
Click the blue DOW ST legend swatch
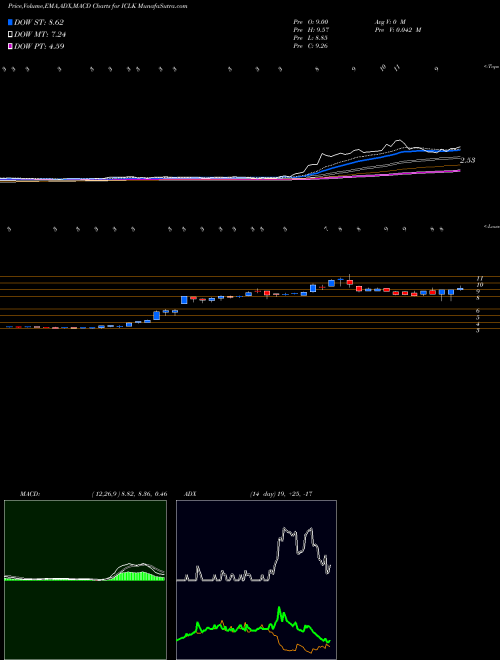tap(10, 22)
